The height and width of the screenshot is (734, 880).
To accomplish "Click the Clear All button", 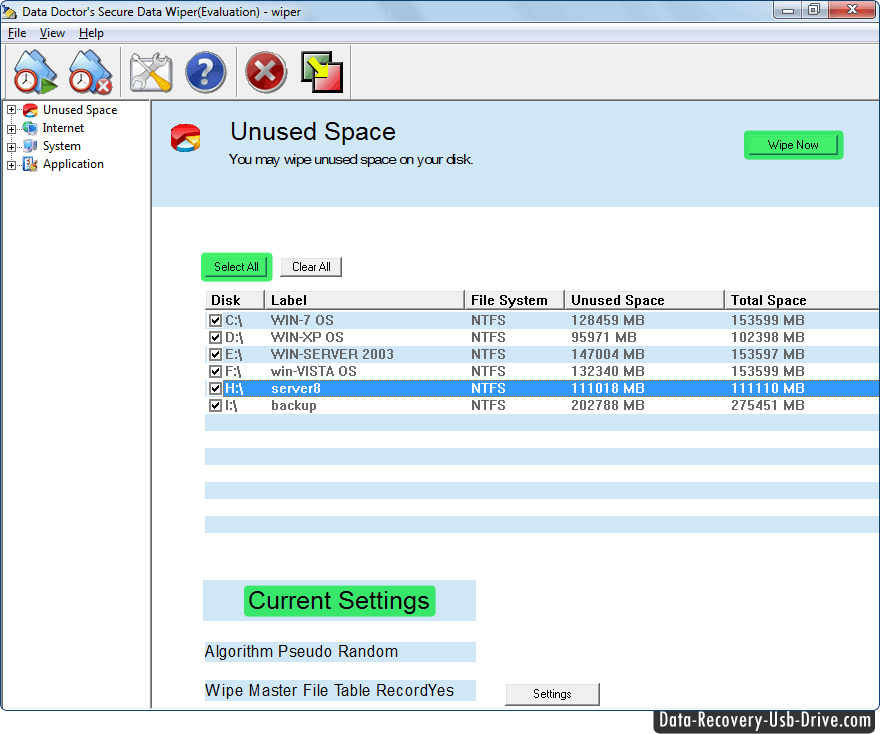I will click(311, 267).
